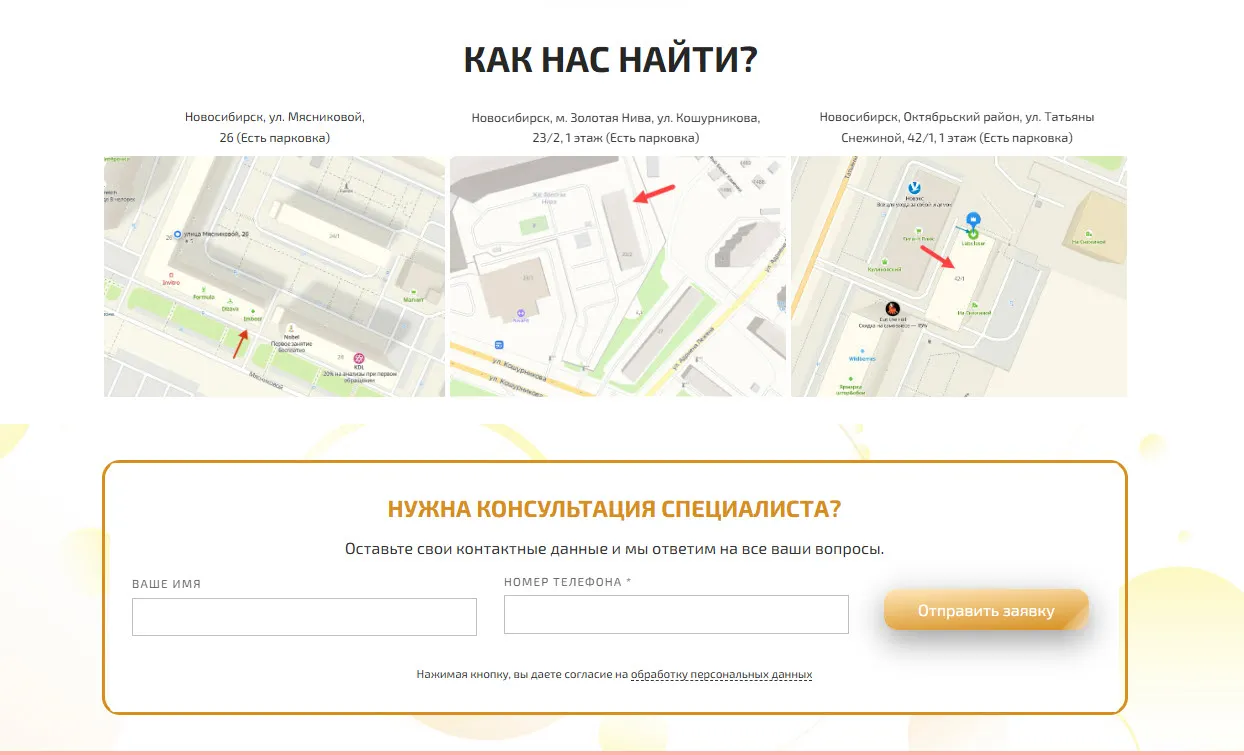Viewport: 1244px width, 755px height.
Task: Click the purple Avvate marker near building 24/1
Action: pyautogui.click(x=521, y=313)
